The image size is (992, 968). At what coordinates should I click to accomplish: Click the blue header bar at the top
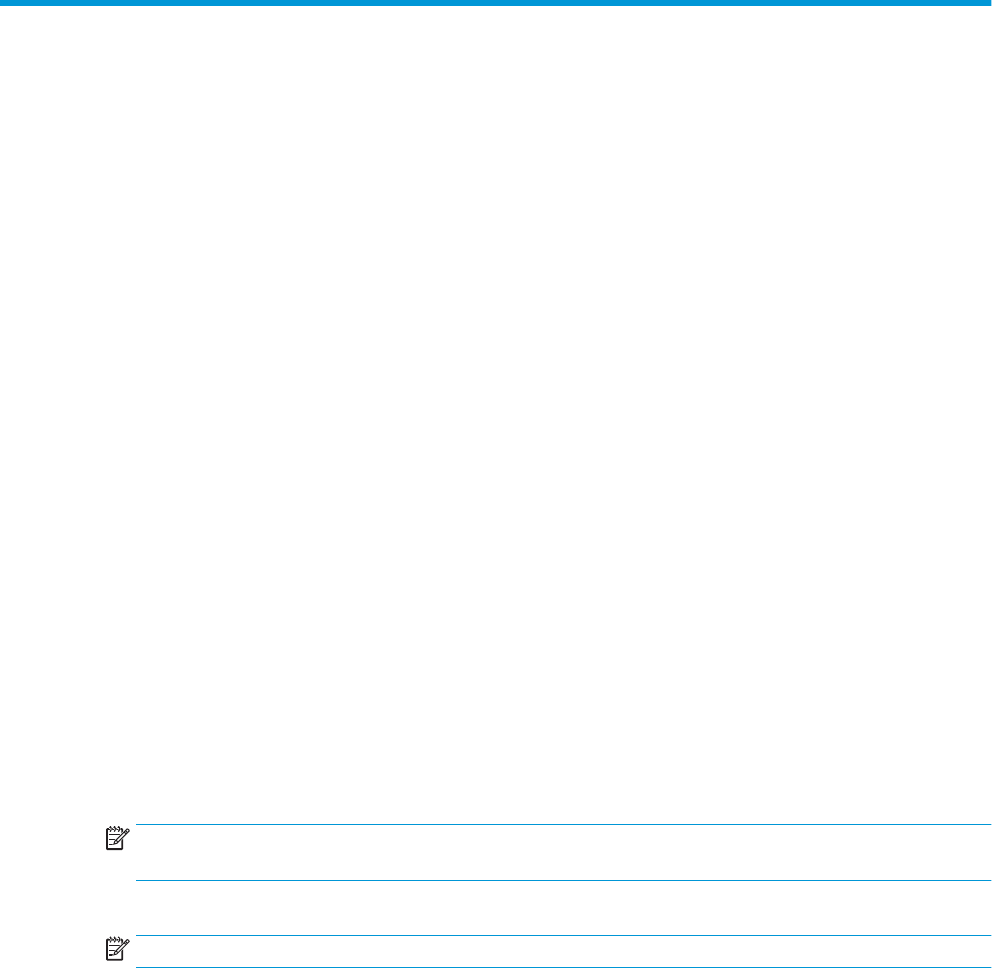tap(496, 3)
